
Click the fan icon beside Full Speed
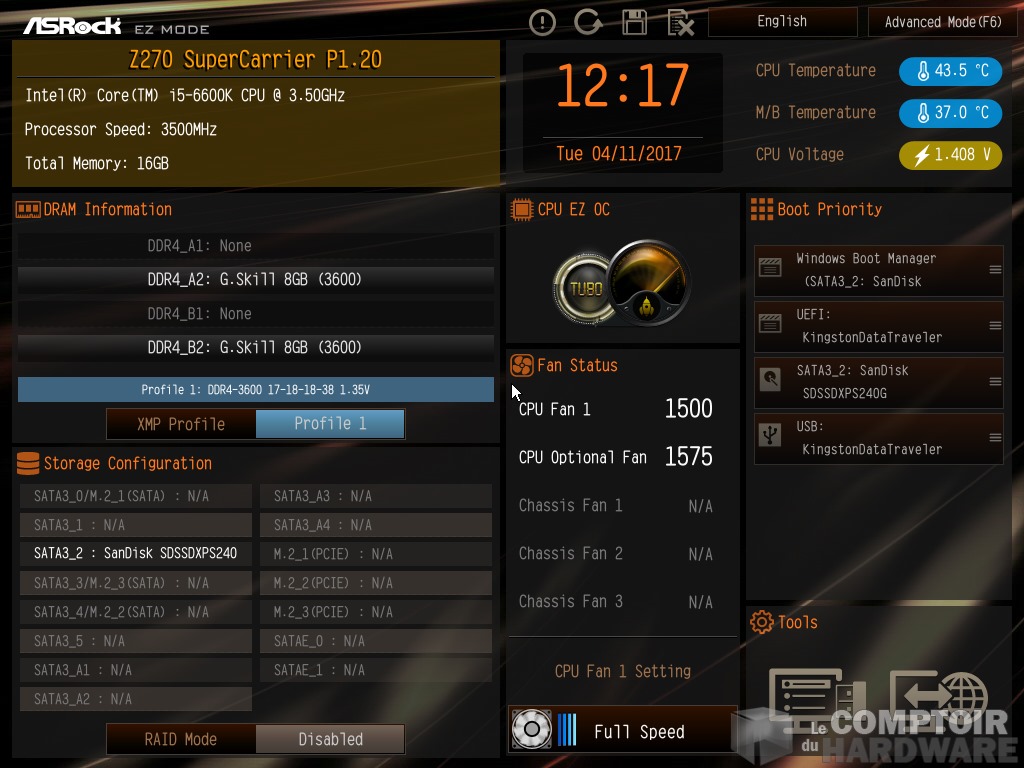(x=532, y=729)
